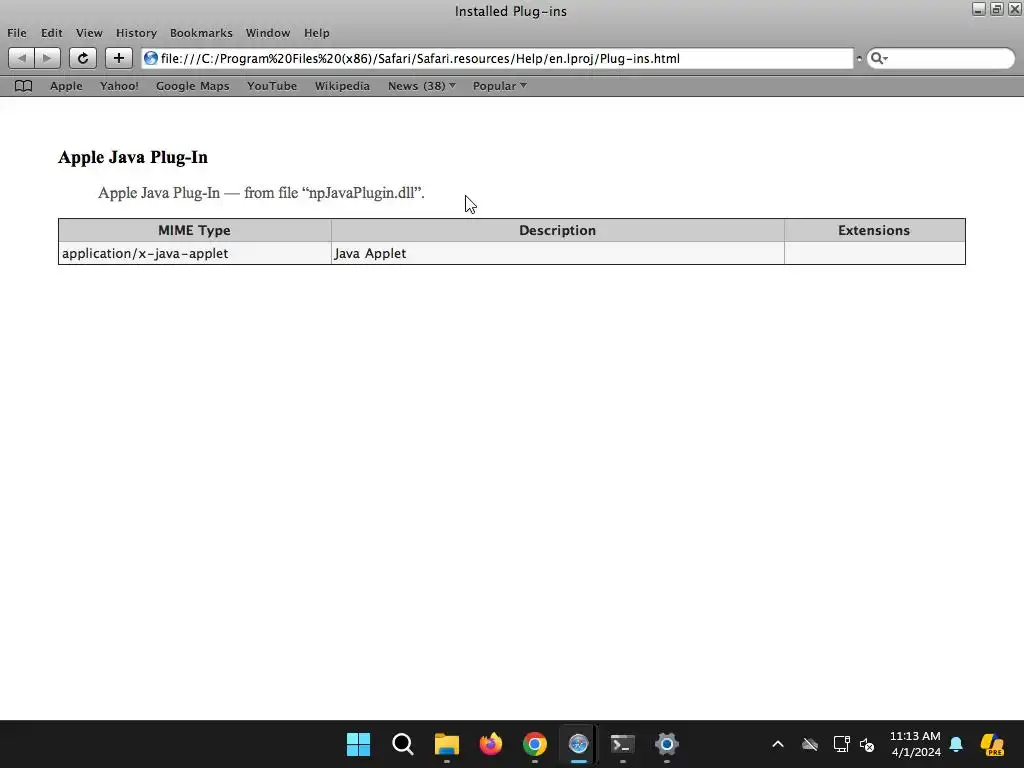Open the notifications bell icon
This screenshot has height=768, width=1024.
(956, 744)
